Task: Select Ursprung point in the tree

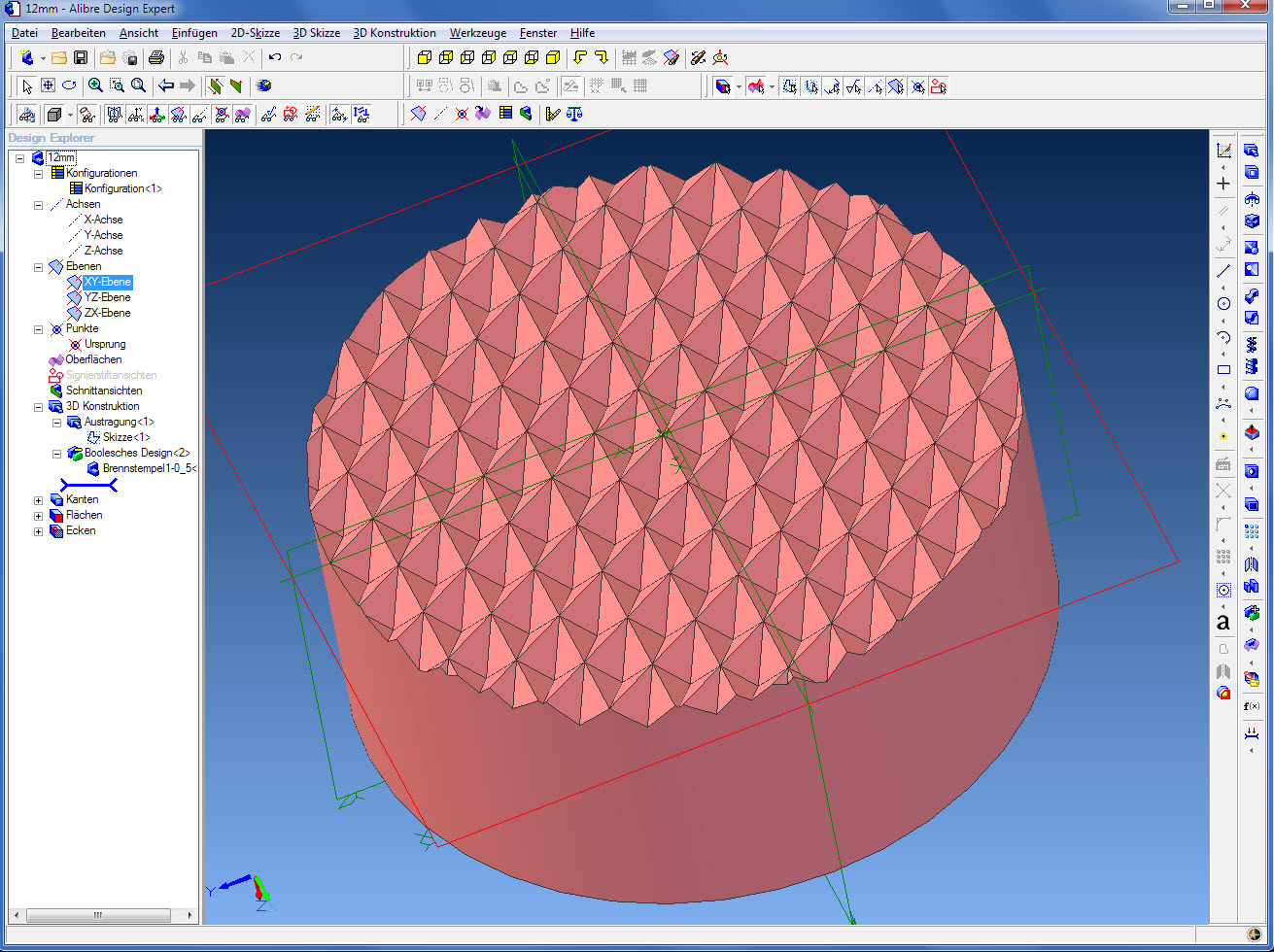Action: click(x=105, y=344)
